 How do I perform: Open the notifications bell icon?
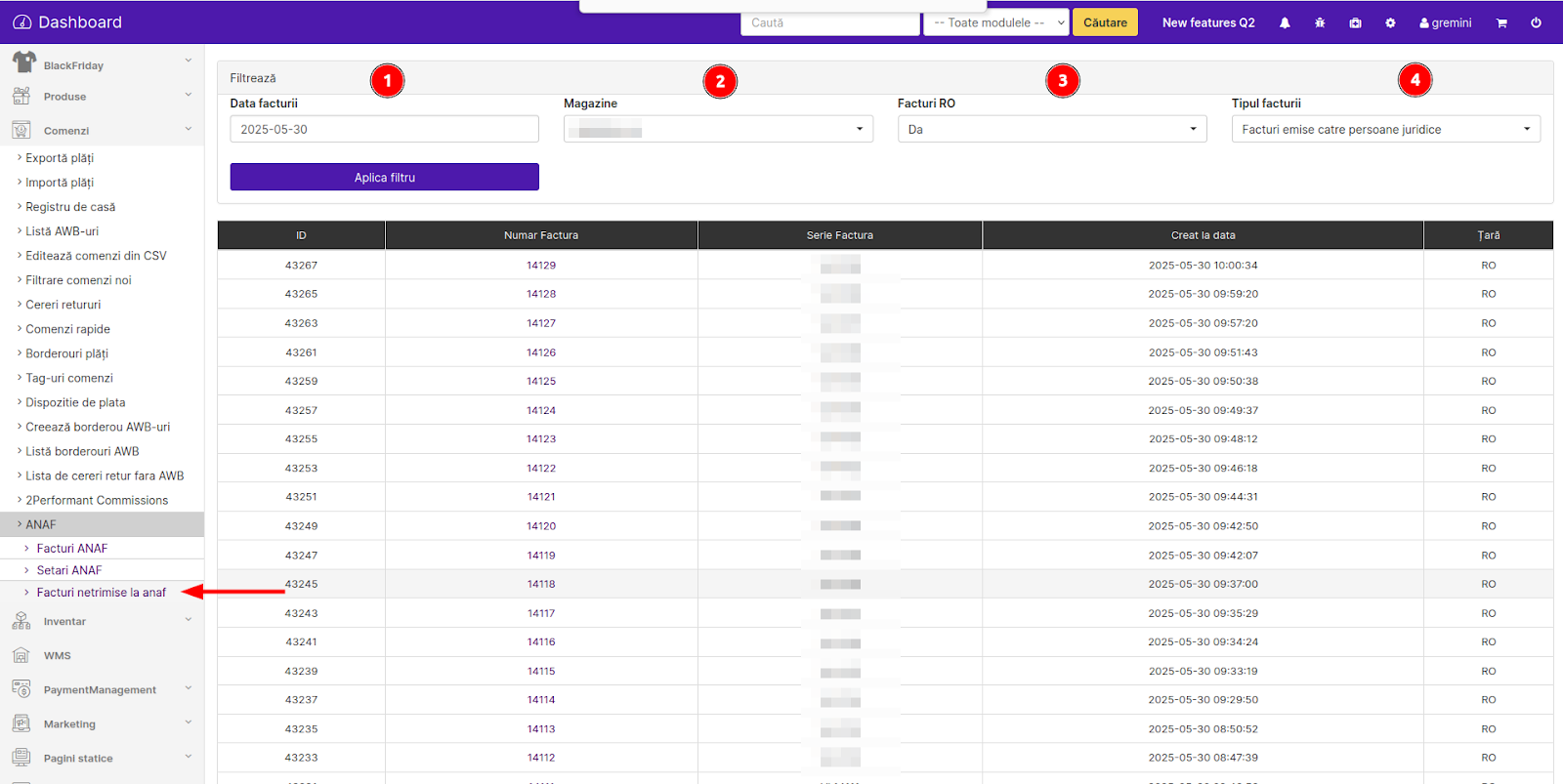pos(1285,22)
